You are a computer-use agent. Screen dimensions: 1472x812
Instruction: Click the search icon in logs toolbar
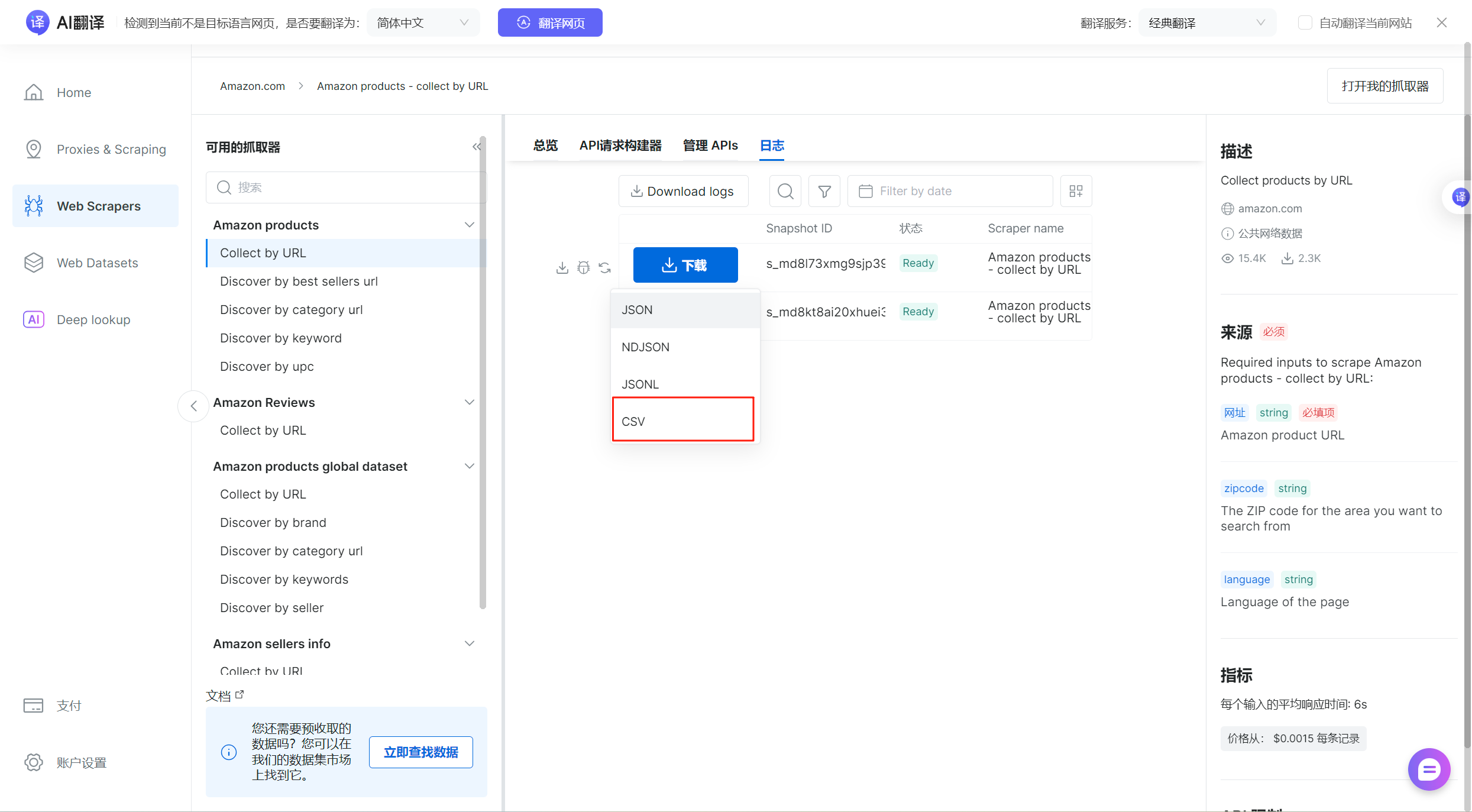(x=785, y=191)
